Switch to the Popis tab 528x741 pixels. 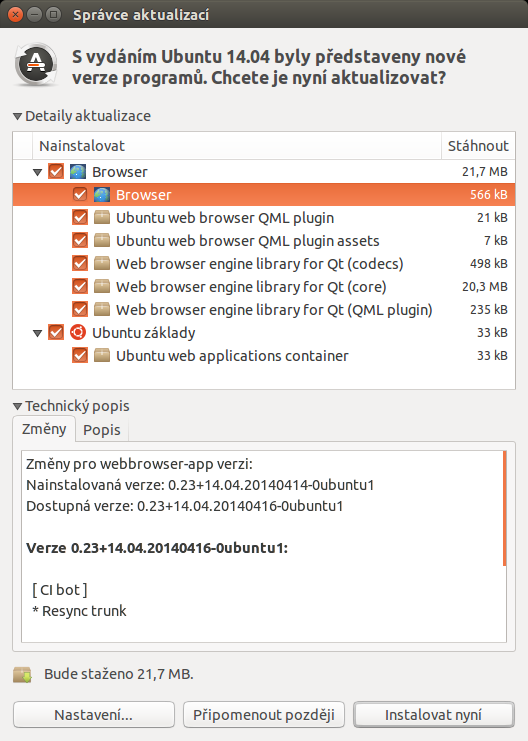[x=102, y=430]
